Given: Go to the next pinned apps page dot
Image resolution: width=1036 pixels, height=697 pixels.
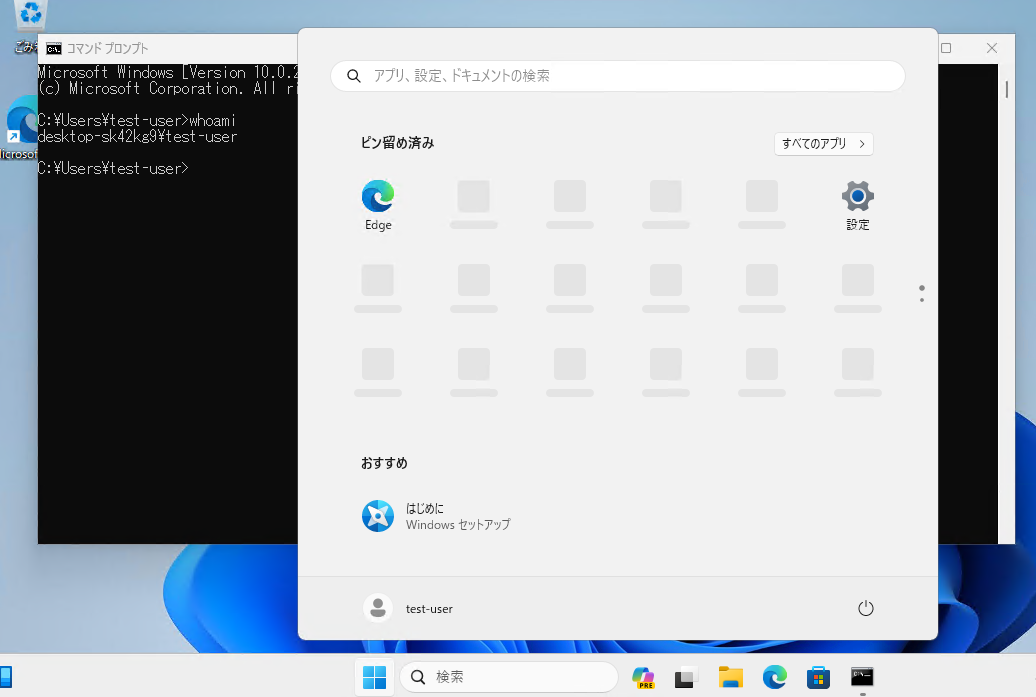Looking at the screenshot, I should 922,300.
